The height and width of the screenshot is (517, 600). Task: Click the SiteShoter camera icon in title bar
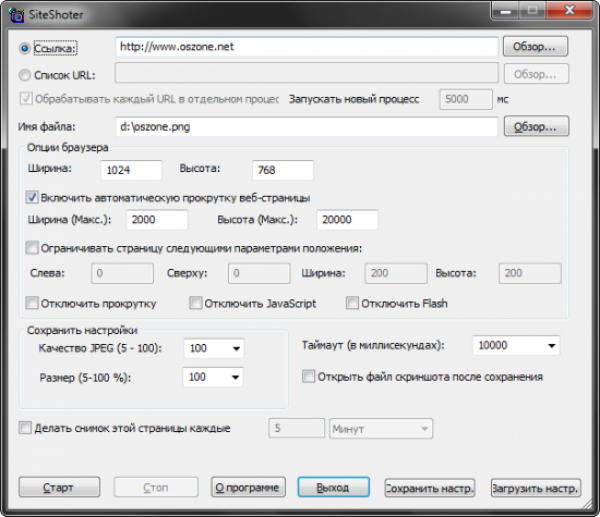(16, 15)
